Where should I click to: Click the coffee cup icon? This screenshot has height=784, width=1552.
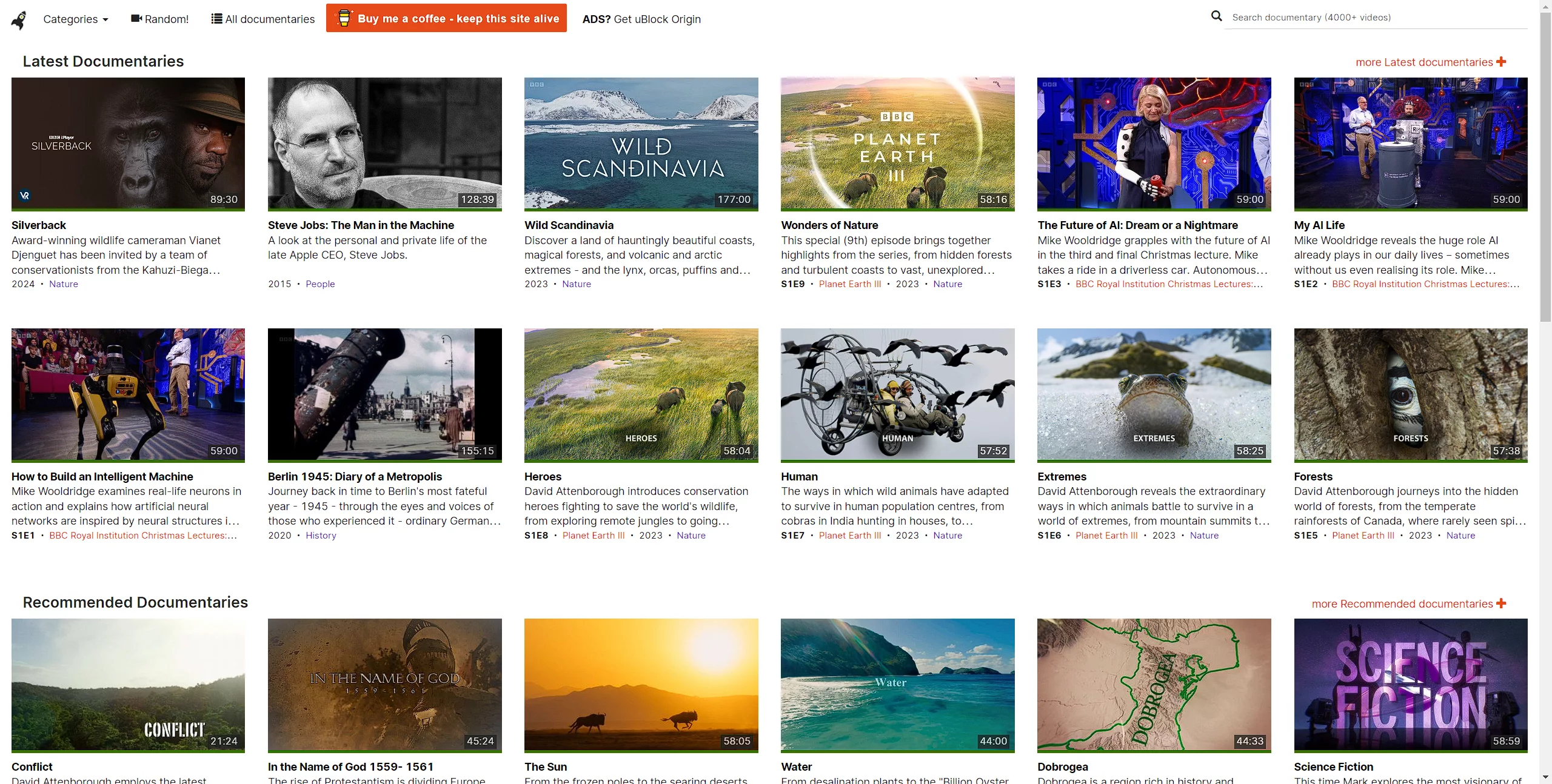[x=344, y=18]
